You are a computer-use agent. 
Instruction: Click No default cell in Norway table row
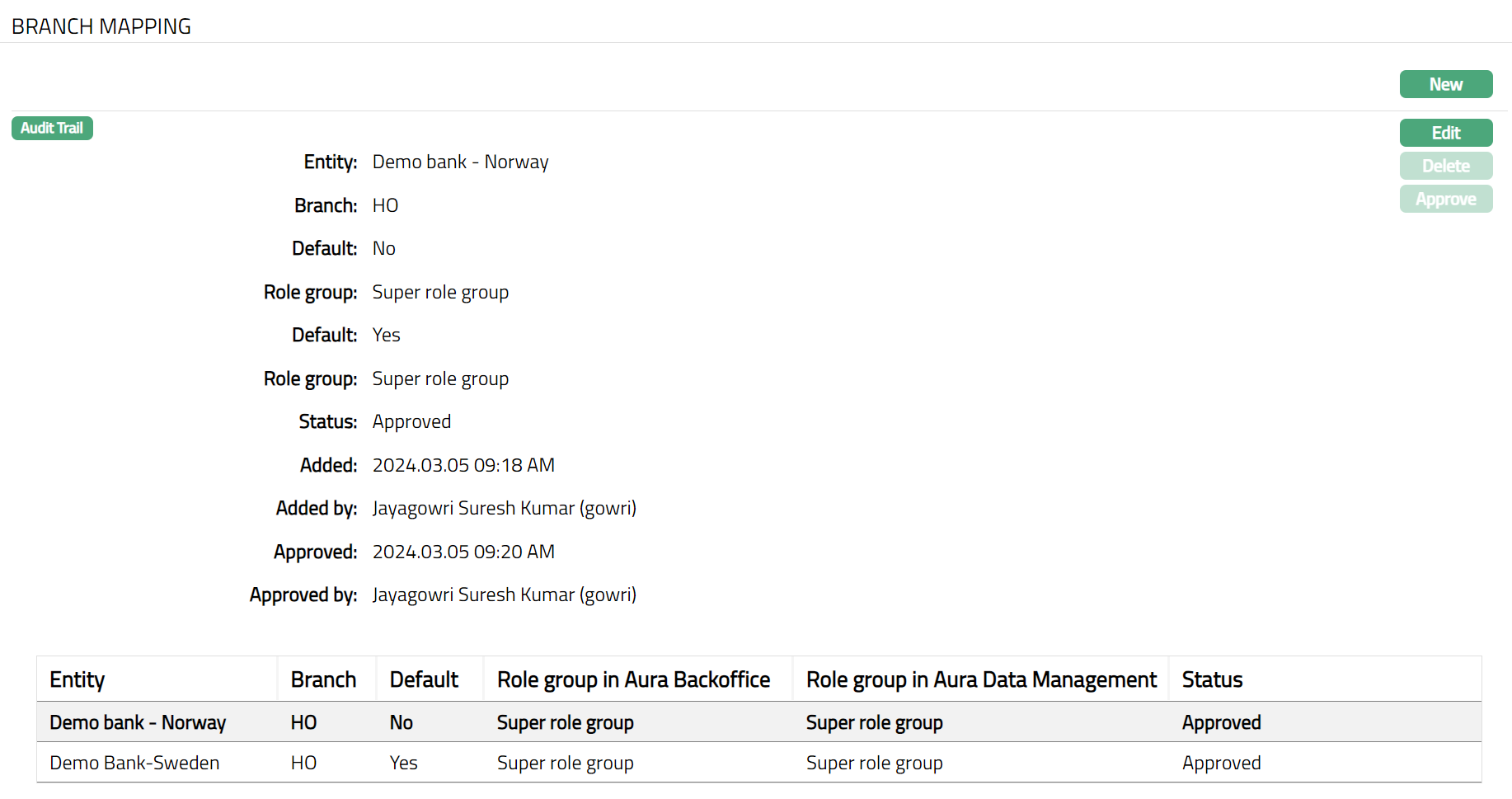click(x=401, y=722)
